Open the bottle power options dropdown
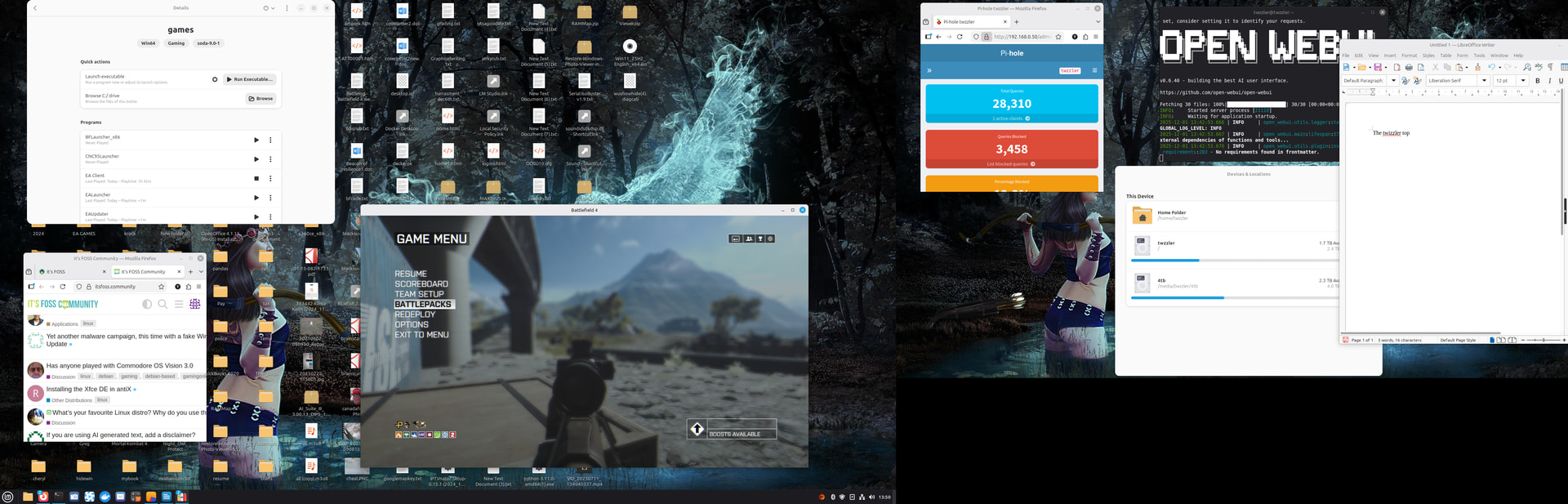The height and width of the screenshot is (504, 1568). pyautogui.click(x=268, y=8)
